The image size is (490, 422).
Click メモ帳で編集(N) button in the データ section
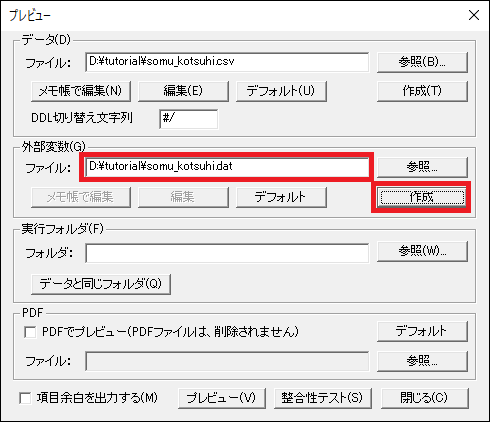point(81,91)
